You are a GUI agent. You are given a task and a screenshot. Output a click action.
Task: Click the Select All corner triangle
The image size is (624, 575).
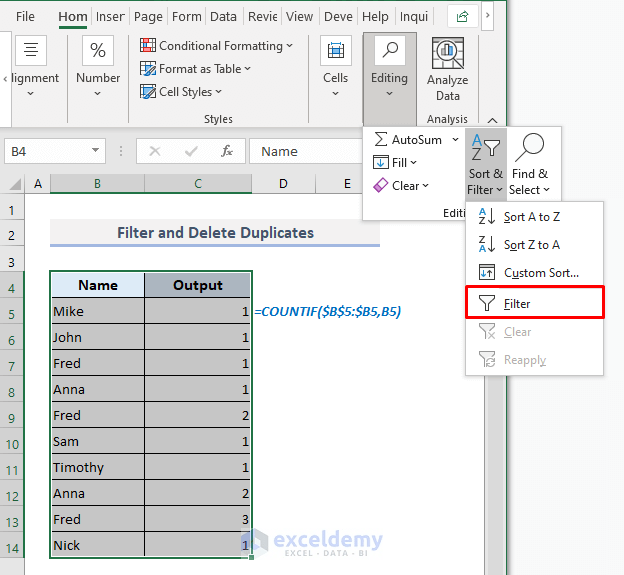click(15, 184)
